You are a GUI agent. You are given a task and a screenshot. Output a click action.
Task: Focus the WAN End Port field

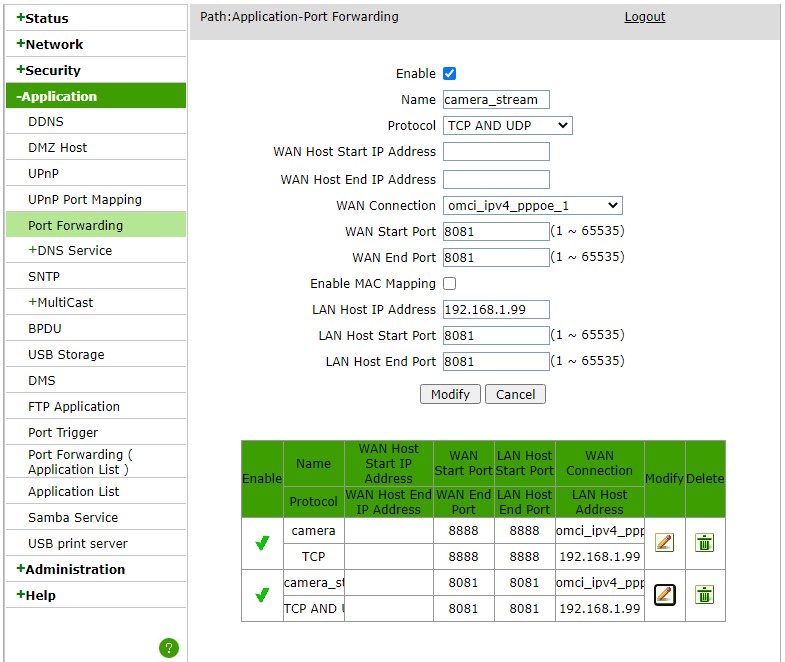496,257
